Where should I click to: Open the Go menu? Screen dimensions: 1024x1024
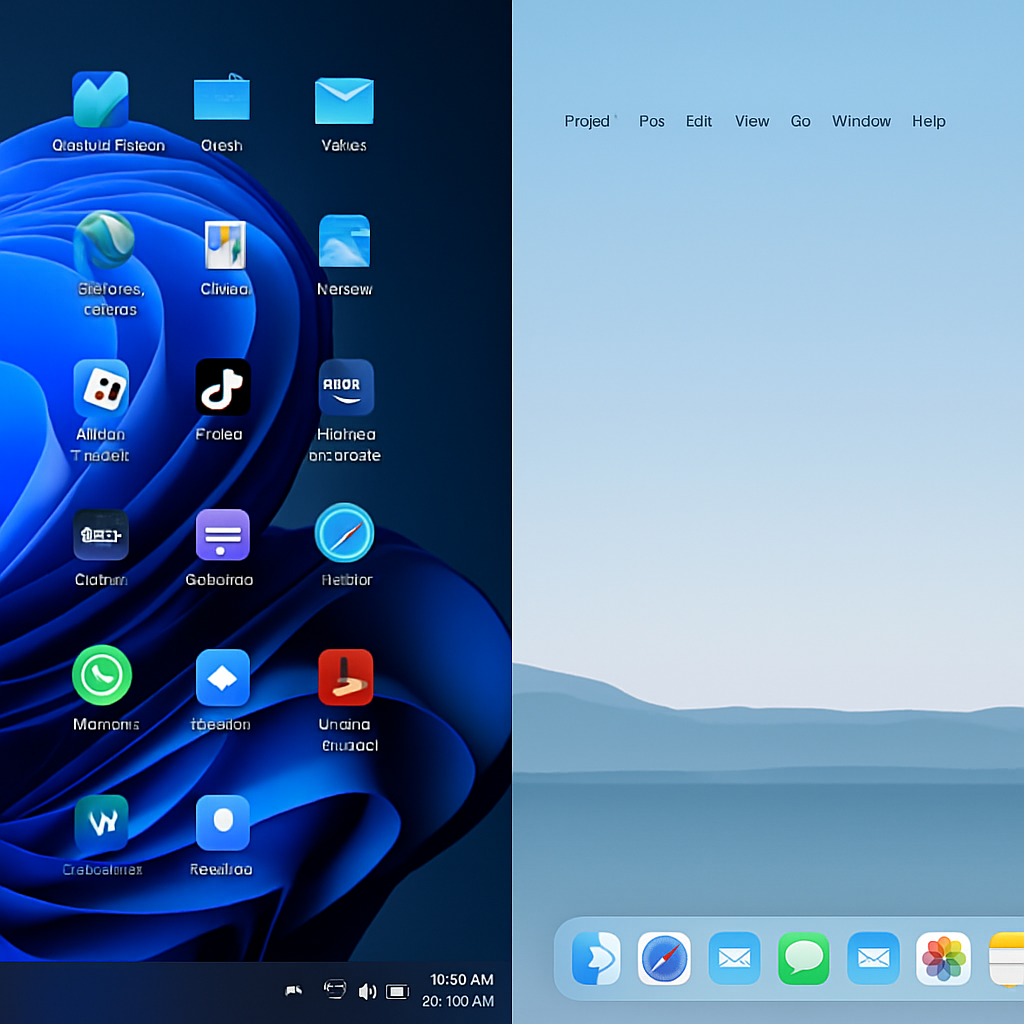click(x=801, y=121)
